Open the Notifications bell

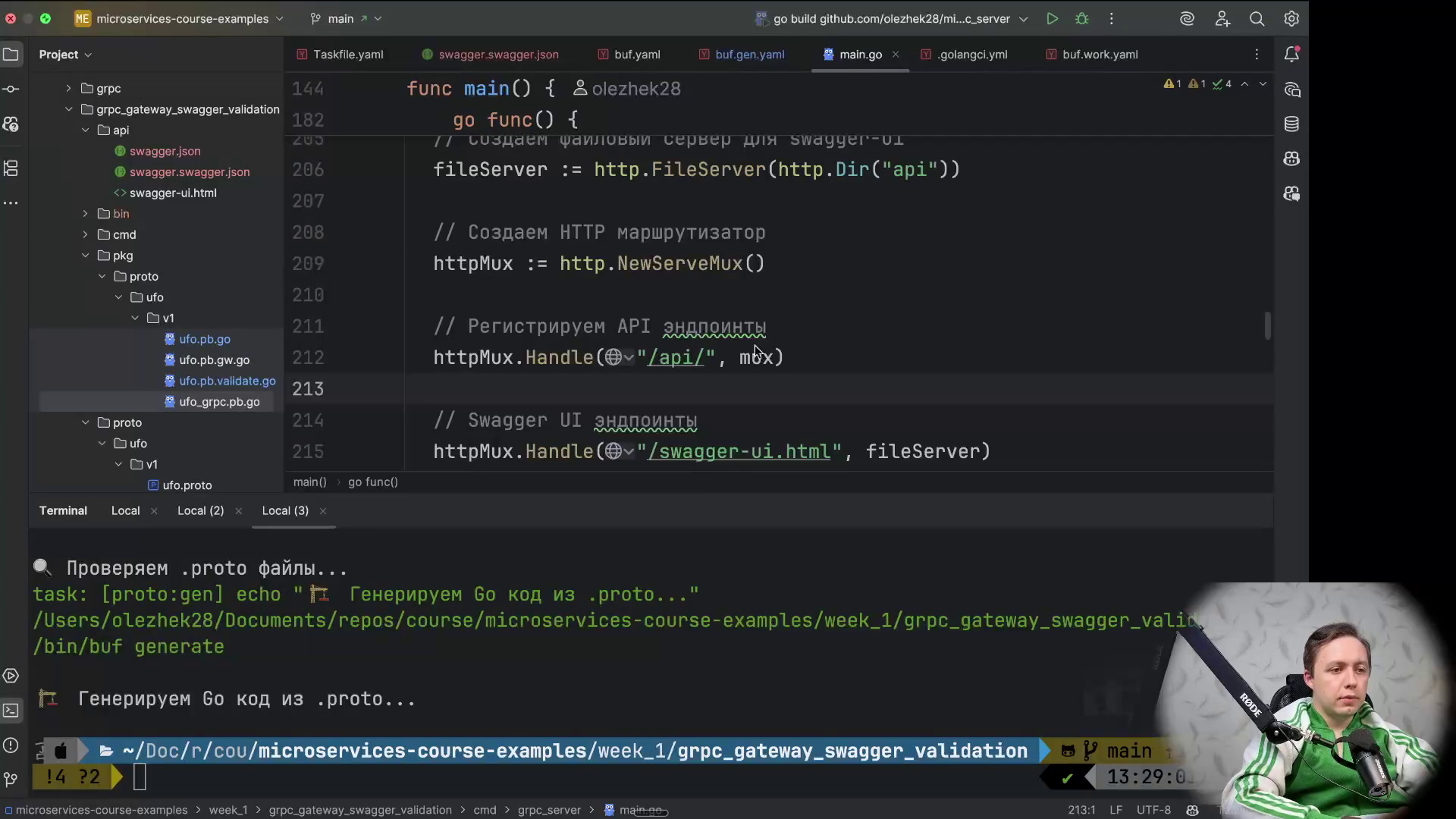[1291, 54]
